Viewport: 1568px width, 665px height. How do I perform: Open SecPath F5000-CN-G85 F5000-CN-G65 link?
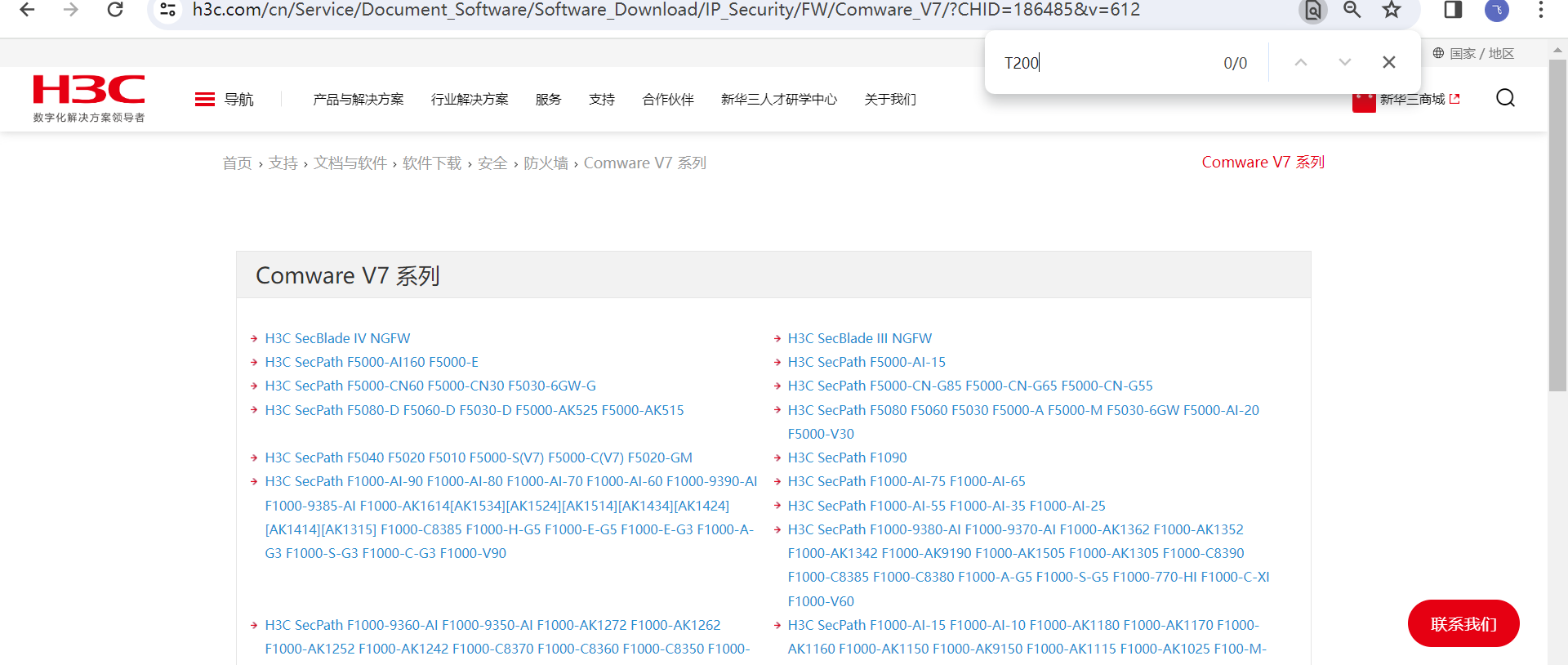pos(970,386)
